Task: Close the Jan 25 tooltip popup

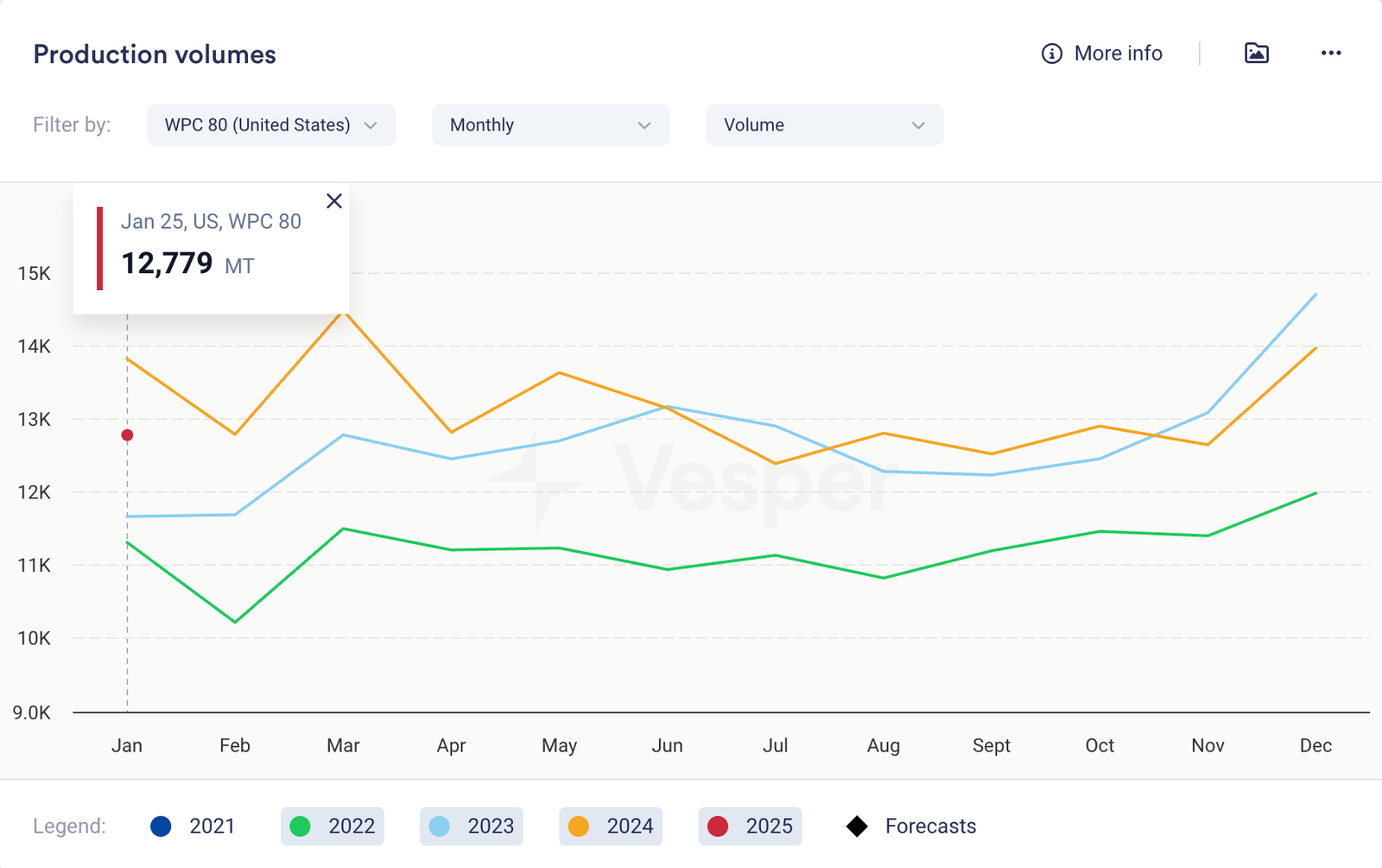Action: tap(334, 201)
